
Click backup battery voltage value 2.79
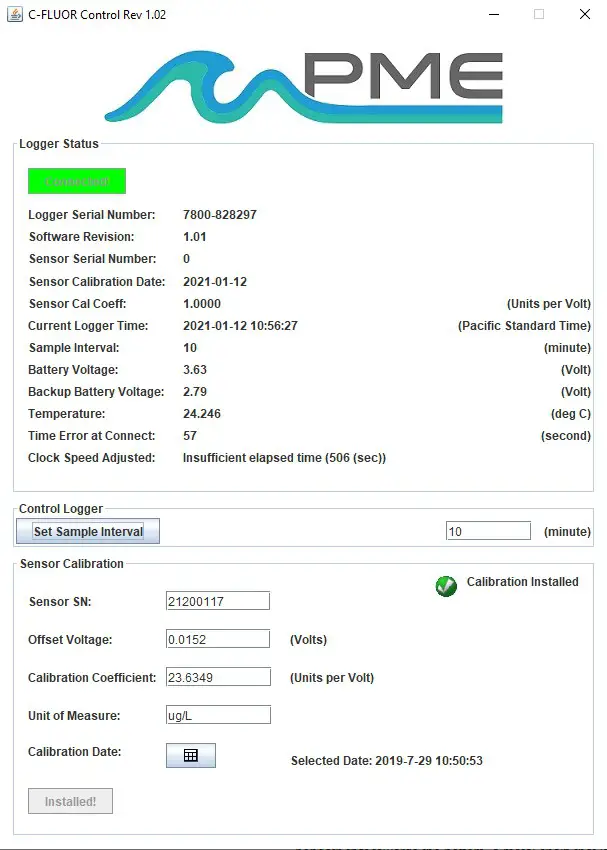[x=195, y=392]
